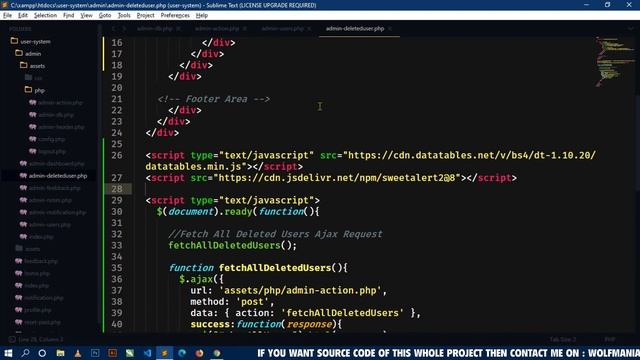Open admin-users.php in the sidebar
The width and height of the screenshot is (640, 360).
pyautogui.click(x=49, y=224)
